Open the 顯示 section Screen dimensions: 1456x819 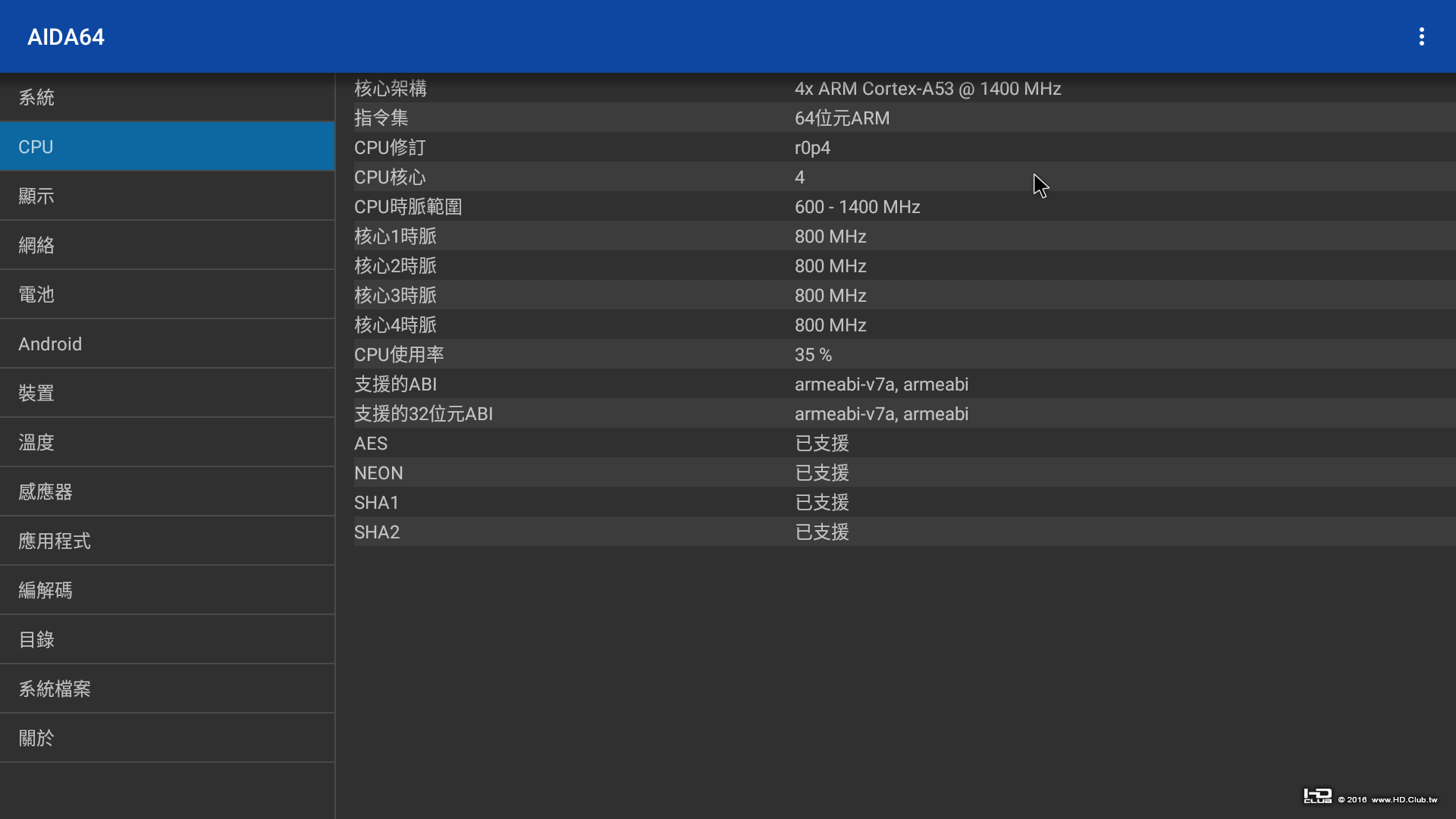(x=167, y=196)
